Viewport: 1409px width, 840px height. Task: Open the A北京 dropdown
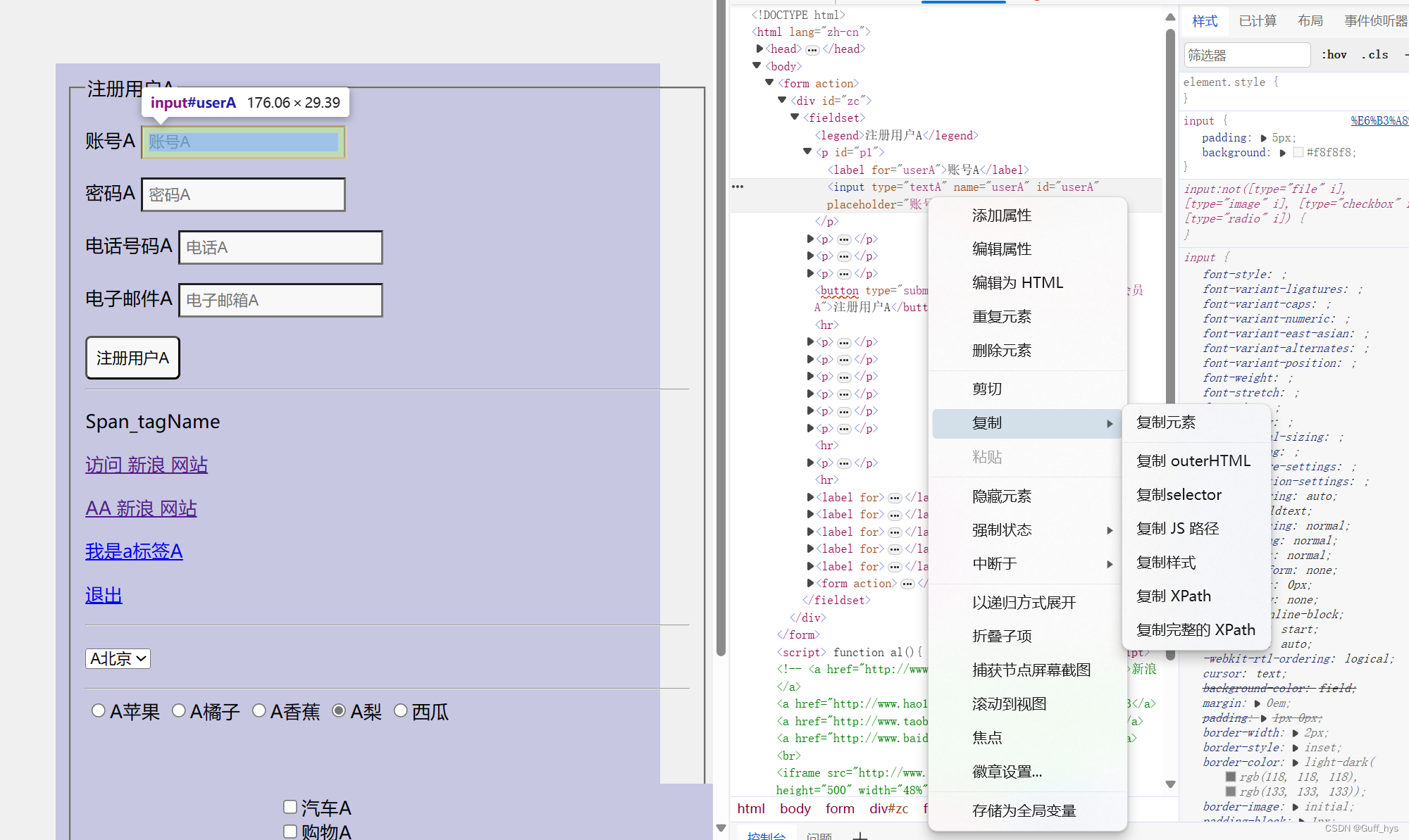(x=118, y=658)
